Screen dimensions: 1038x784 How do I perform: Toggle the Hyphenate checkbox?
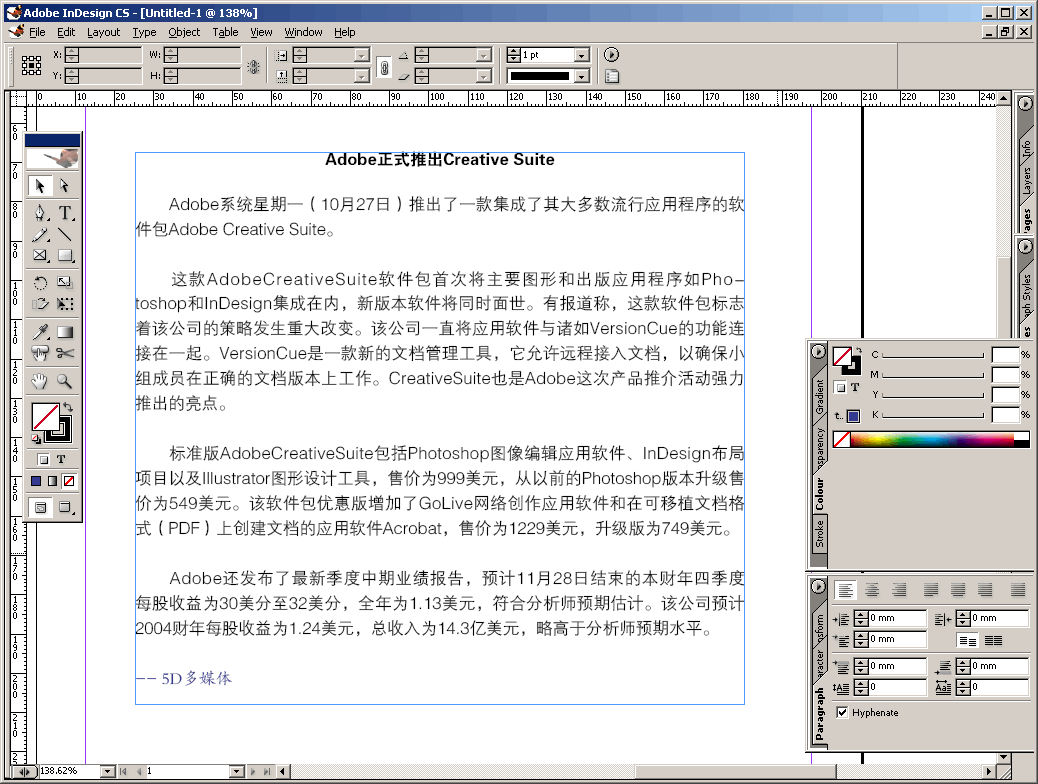842,712
